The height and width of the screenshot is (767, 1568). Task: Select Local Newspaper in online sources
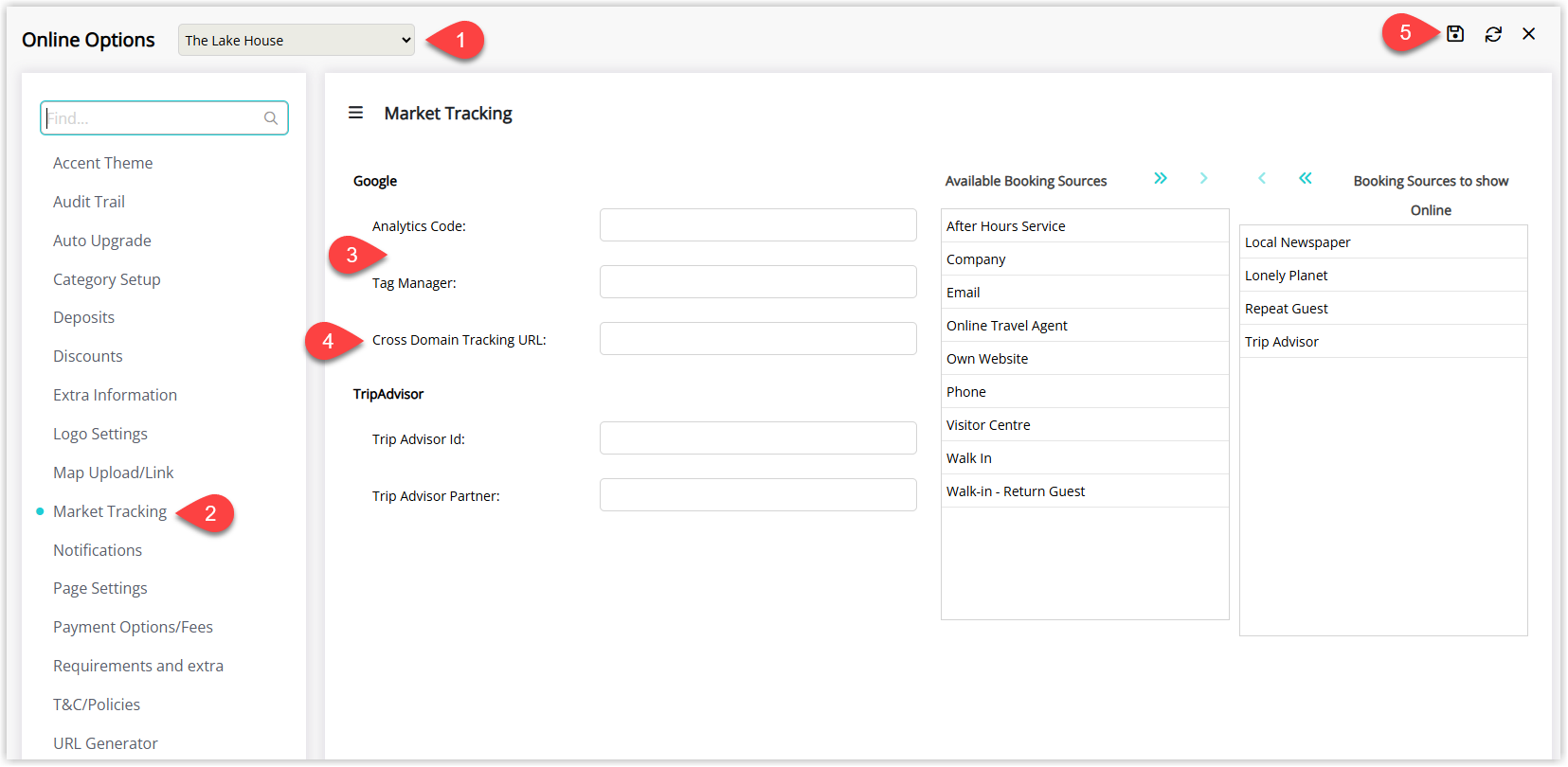click(1383, 242)
